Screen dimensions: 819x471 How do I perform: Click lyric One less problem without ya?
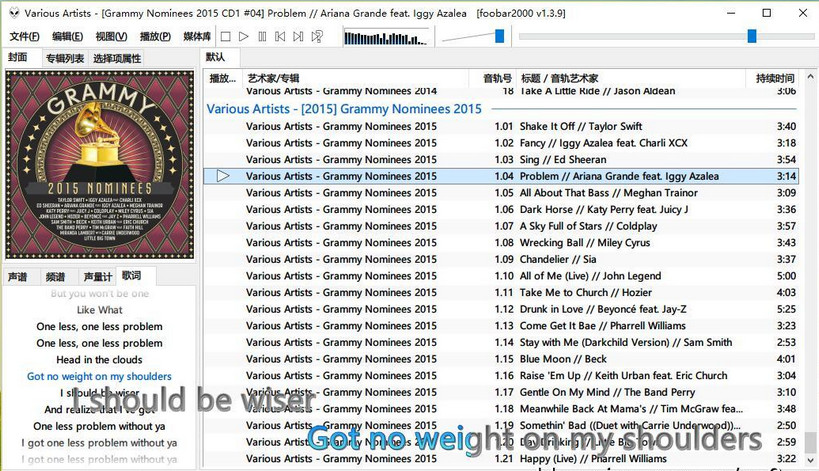(99, 426)
